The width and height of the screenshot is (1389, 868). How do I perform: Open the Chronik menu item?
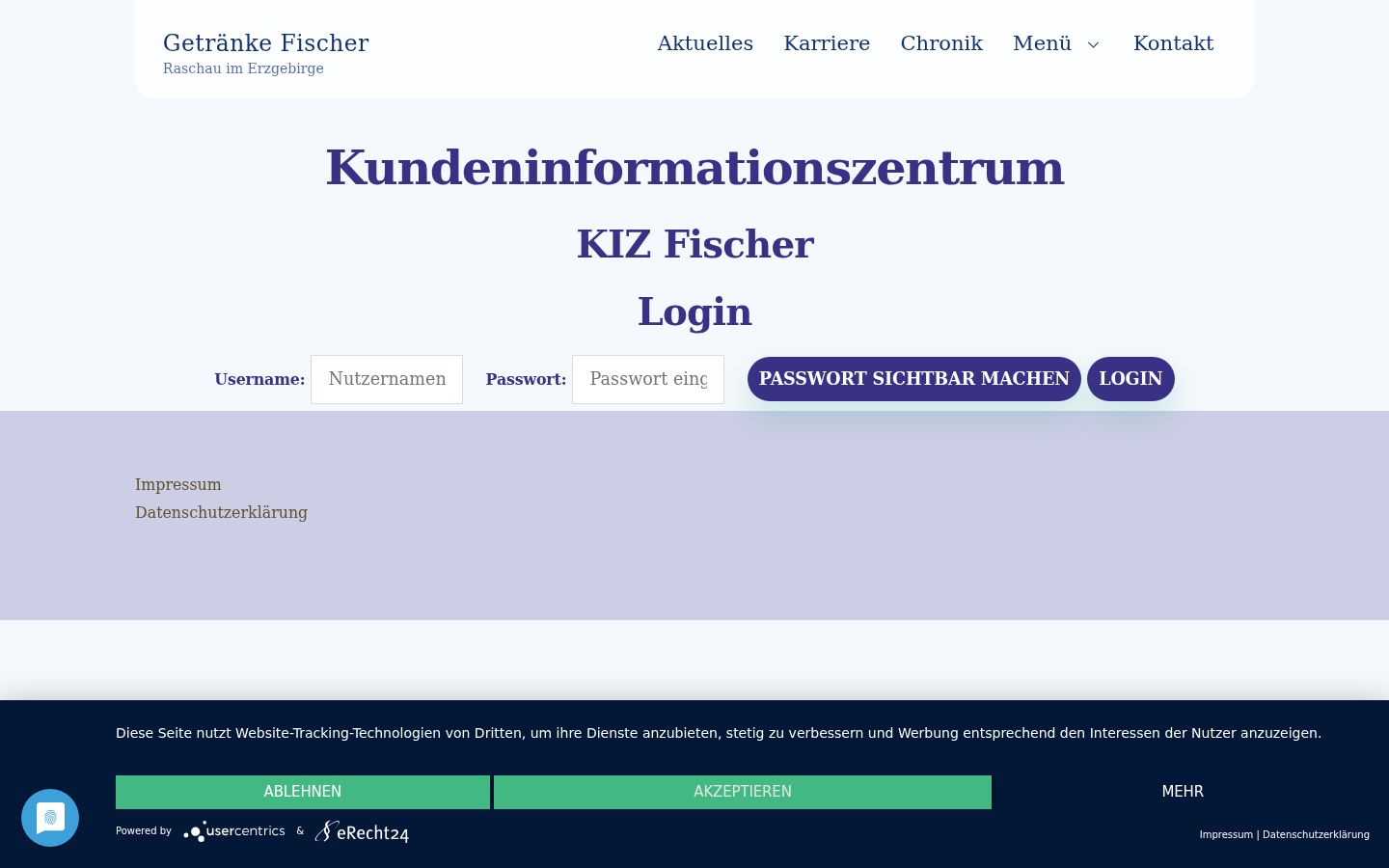coord(941,43)
